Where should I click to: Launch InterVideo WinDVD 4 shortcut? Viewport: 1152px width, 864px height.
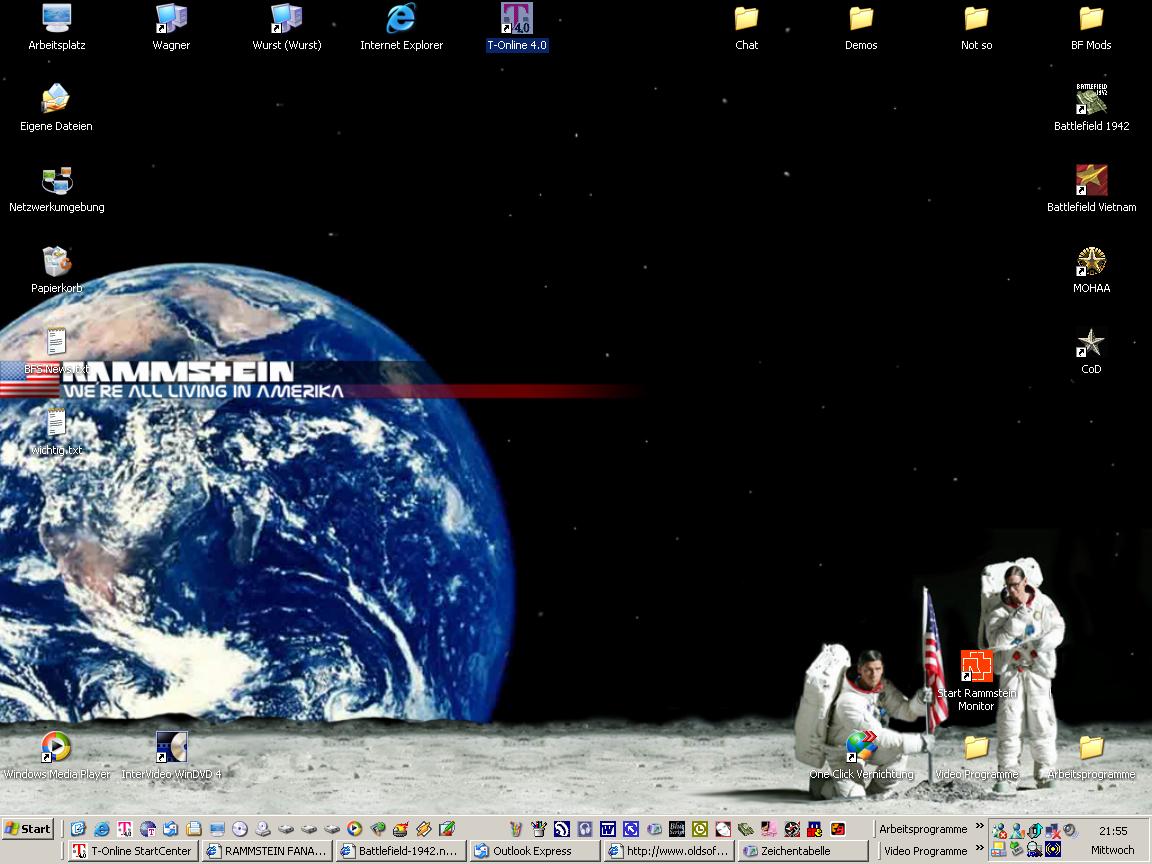pyautogui.click(x=171, y=755)
